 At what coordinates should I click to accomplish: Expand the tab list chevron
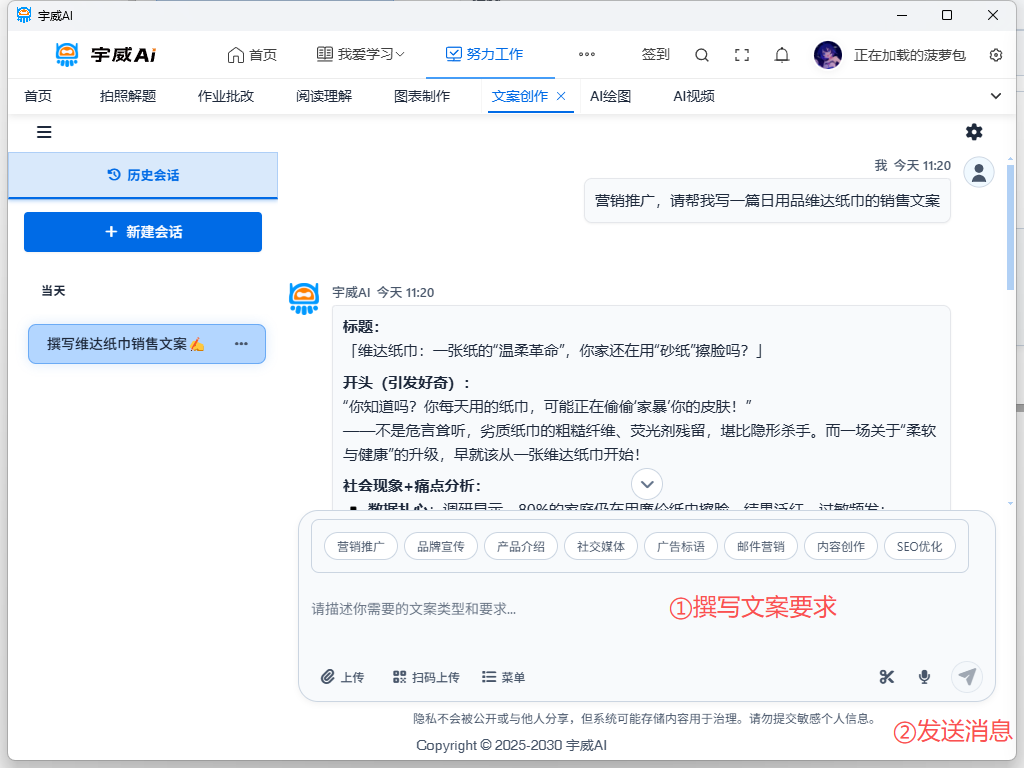995,96
